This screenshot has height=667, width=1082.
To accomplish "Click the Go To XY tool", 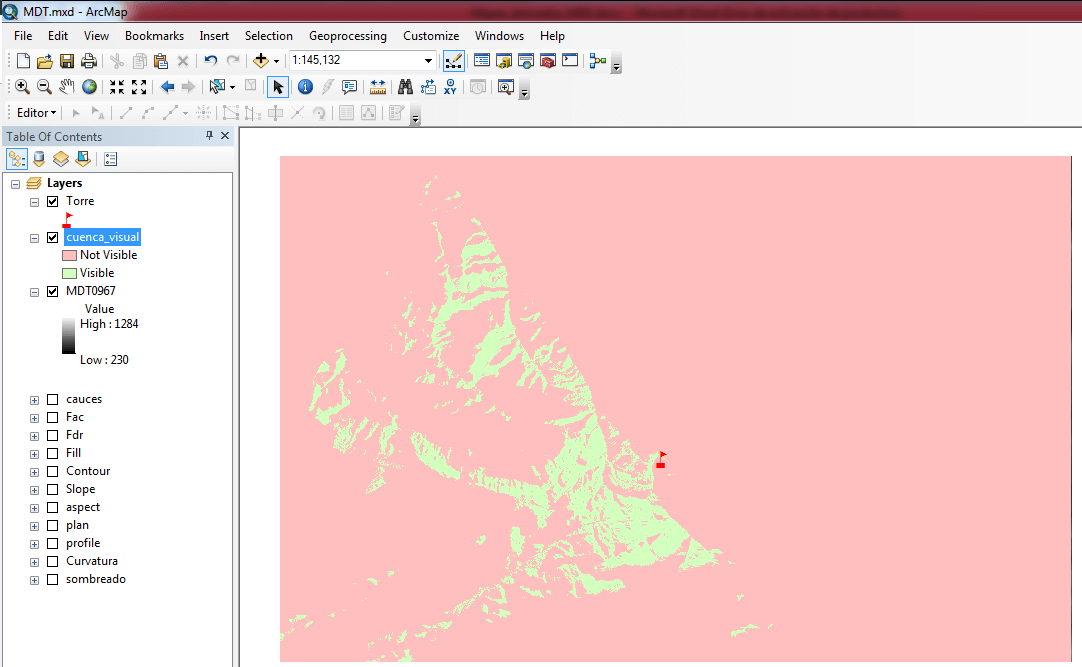I will (x=451, y=87).
